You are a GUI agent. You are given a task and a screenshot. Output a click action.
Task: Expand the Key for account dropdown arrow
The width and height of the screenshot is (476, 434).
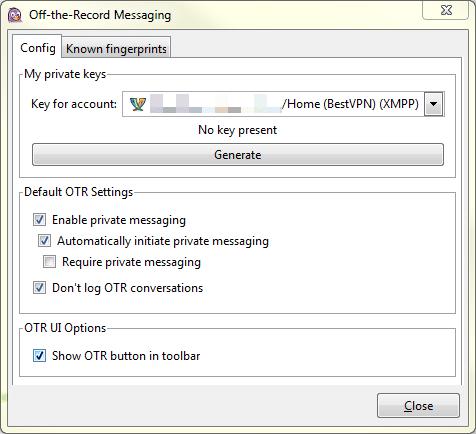(x=433, y=104)
